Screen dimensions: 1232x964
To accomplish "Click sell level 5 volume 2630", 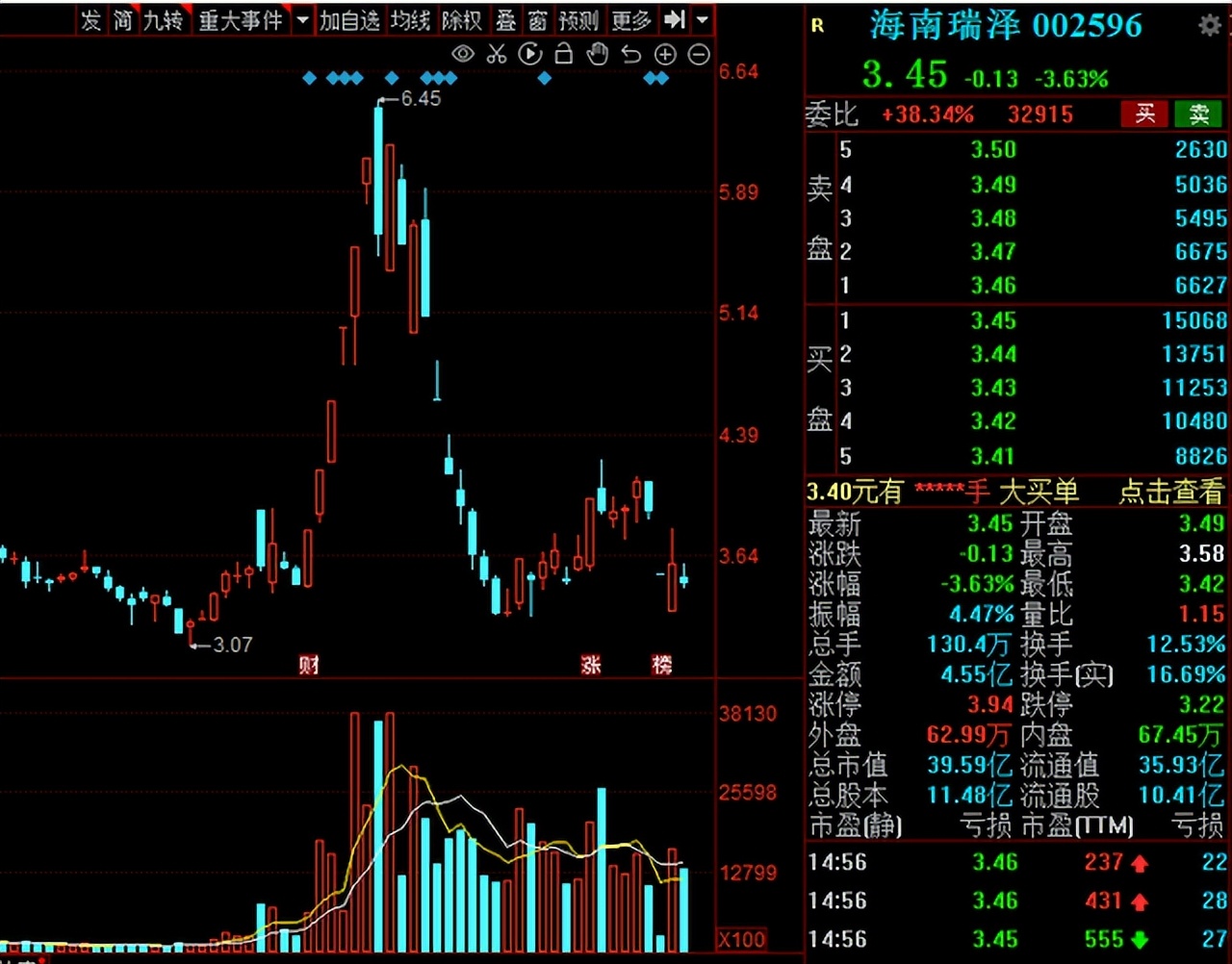I will [x=1201, y=150].
